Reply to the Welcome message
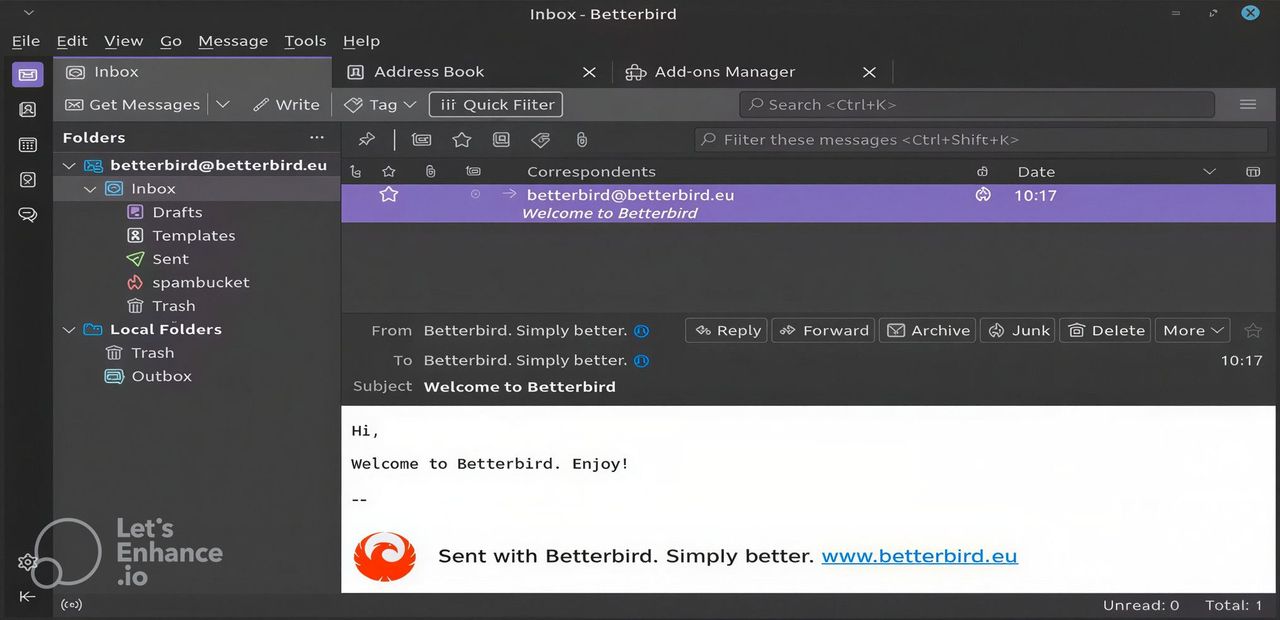This screenshot has width=1280, height=620. pyautogui.click(x=727, y=330)
